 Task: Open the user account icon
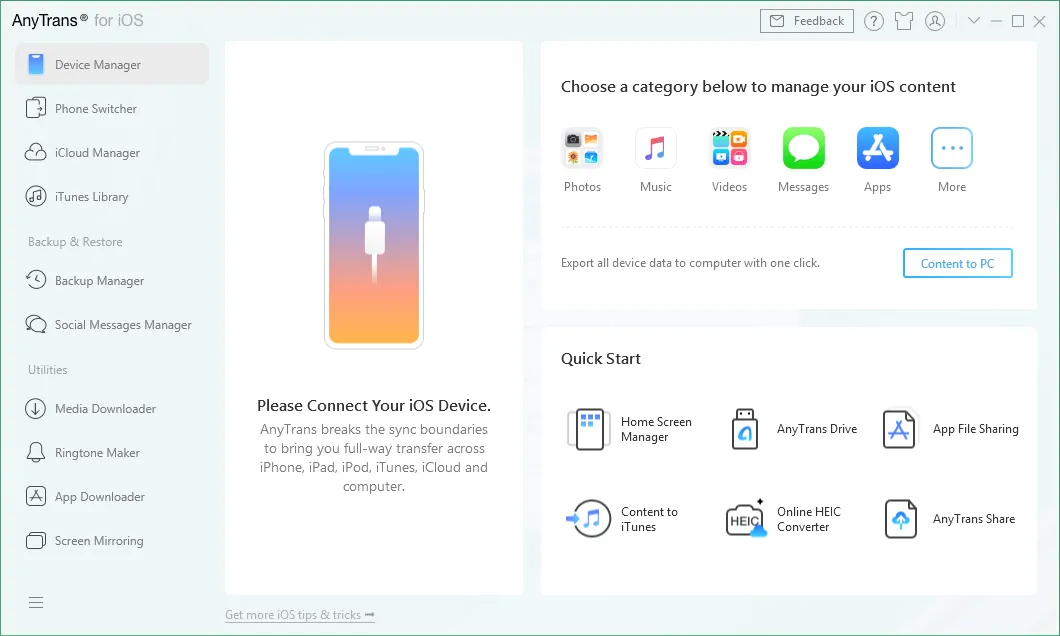935,21
